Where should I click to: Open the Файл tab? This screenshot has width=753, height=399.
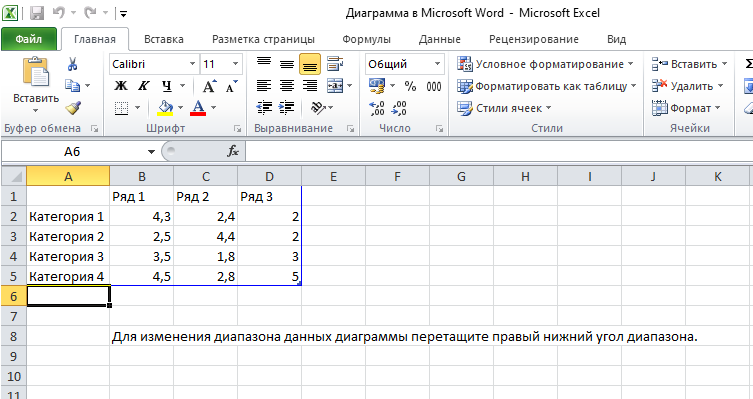click(x=29, y=39)
